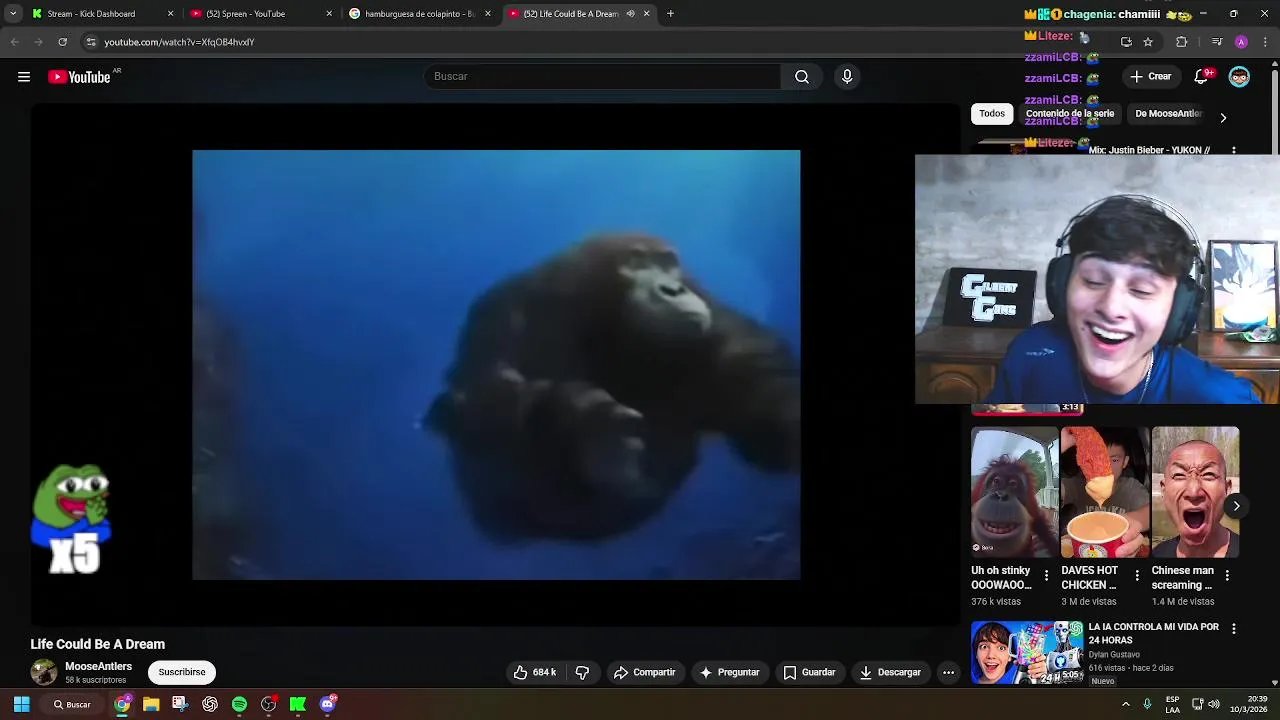
Task: Open the Chrome extensions puzzle icon
Action: [x=1182, y=42]
